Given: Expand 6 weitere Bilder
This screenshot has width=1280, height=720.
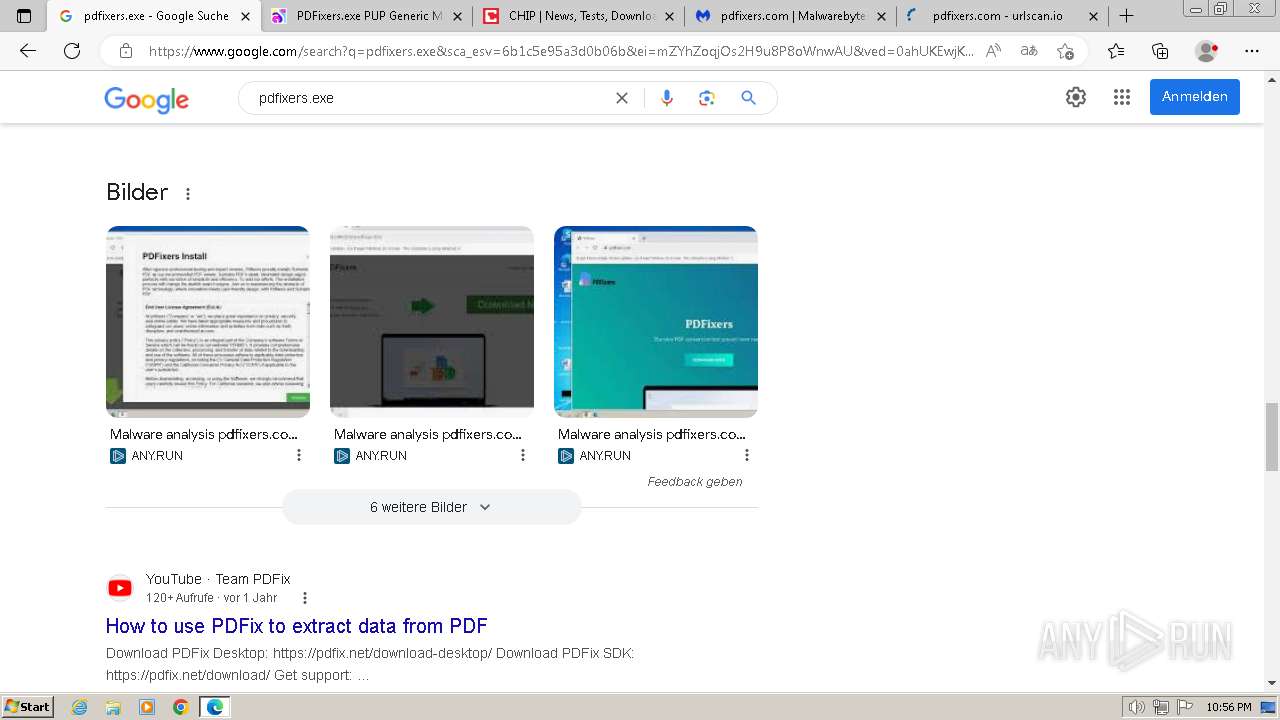Looking at the screenshot, I should click(431, 507).
